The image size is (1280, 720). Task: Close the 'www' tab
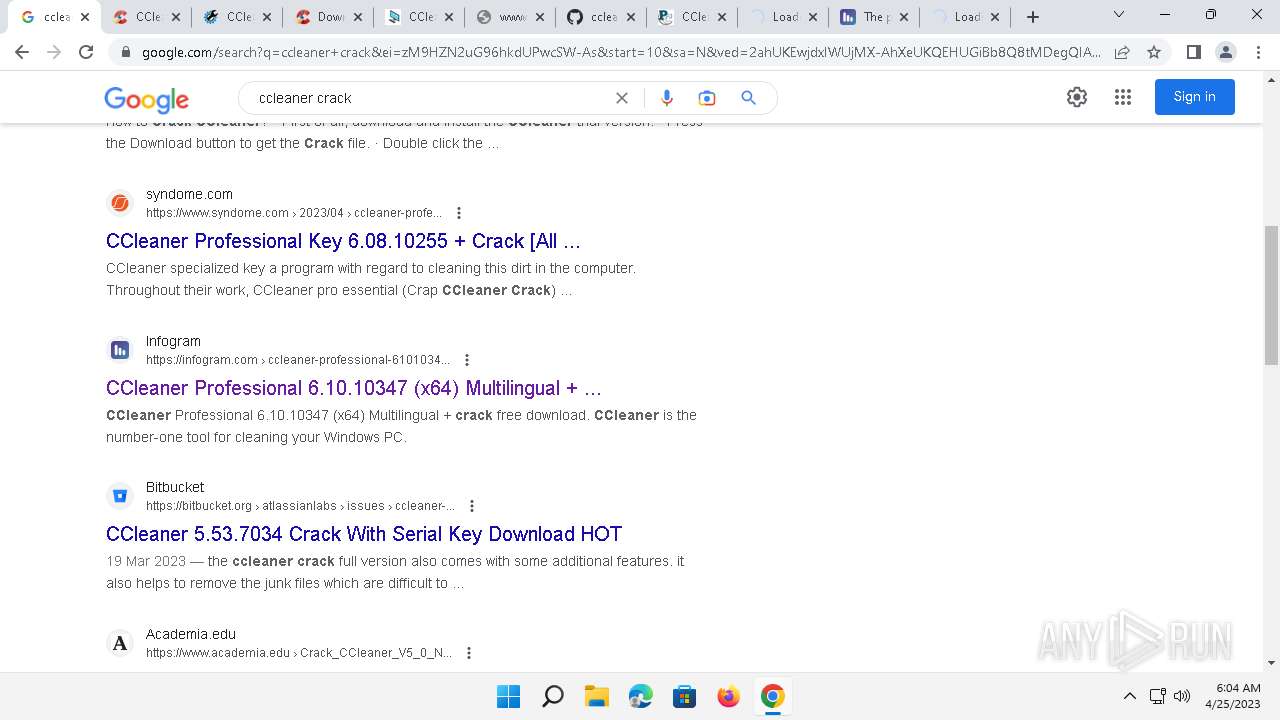tap(540, 17)
